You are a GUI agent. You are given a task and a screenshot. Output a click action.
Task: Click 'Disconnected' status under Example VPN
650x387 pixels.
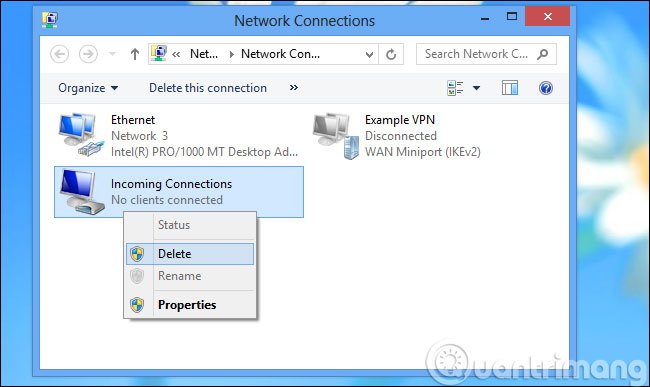click(x=400, y=136)
